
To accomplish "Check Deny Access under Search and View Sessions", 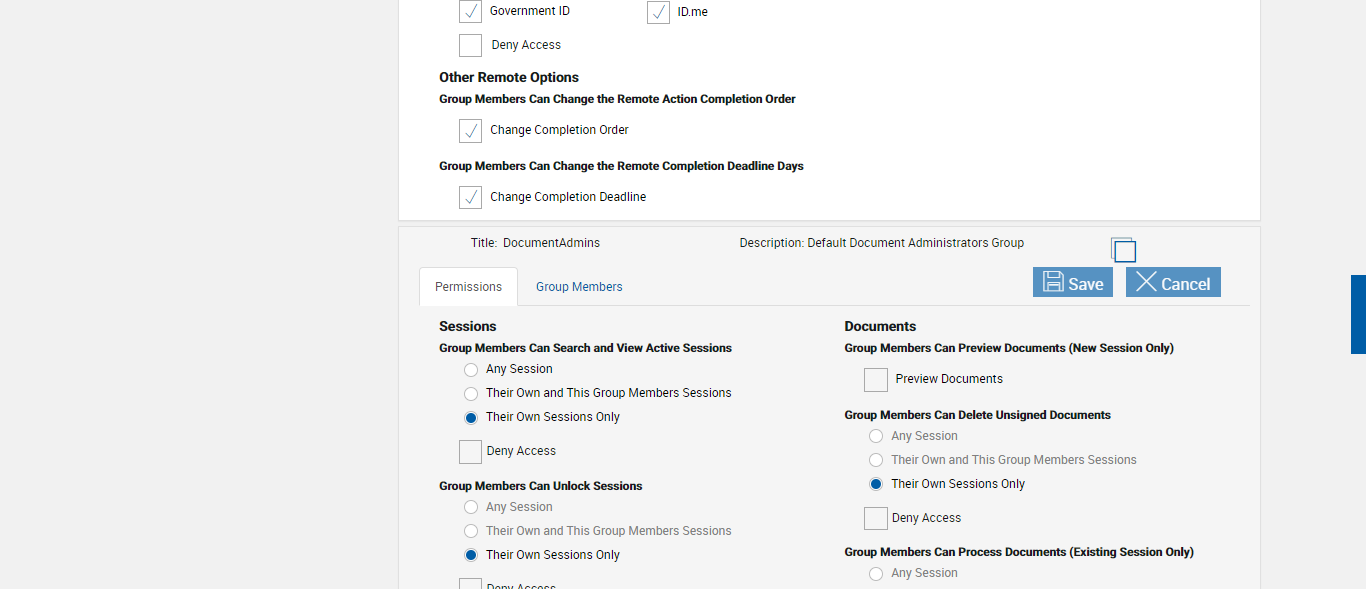I will click(470, 452).
